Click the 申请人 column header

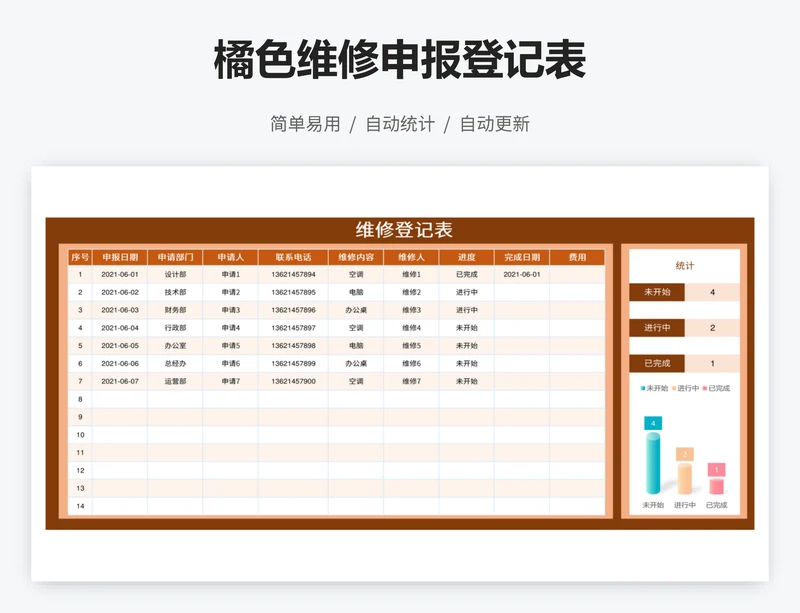click(231, 257)
